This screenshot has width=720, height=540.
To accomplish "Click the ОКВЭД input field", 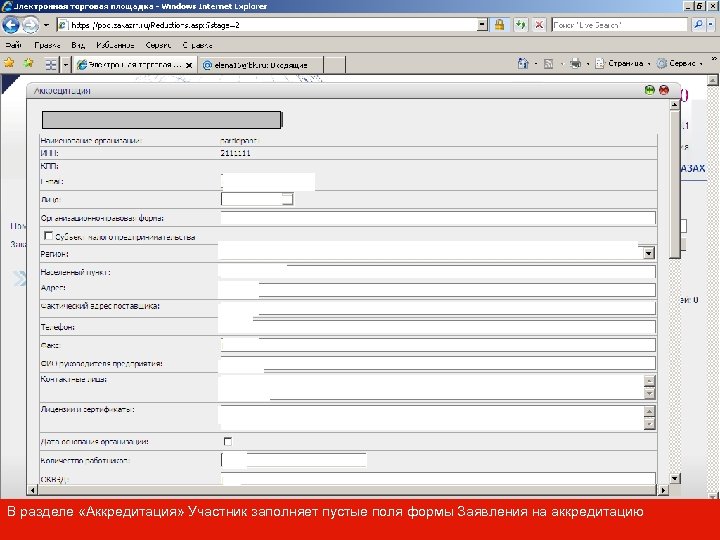I will (x=438, y=478).
